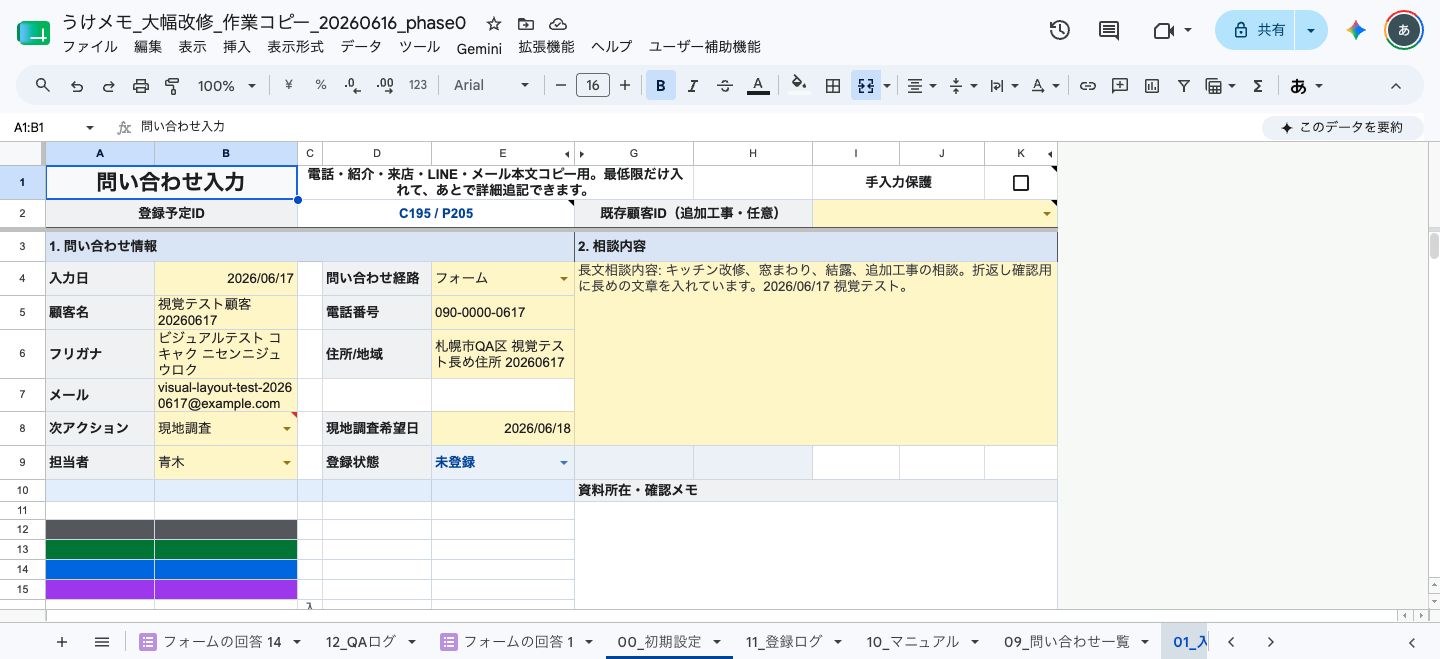Image resolution: width=1440 pixels, height=659 pixels.
Task: Open more number formats 123
Action: click(418, 86)
